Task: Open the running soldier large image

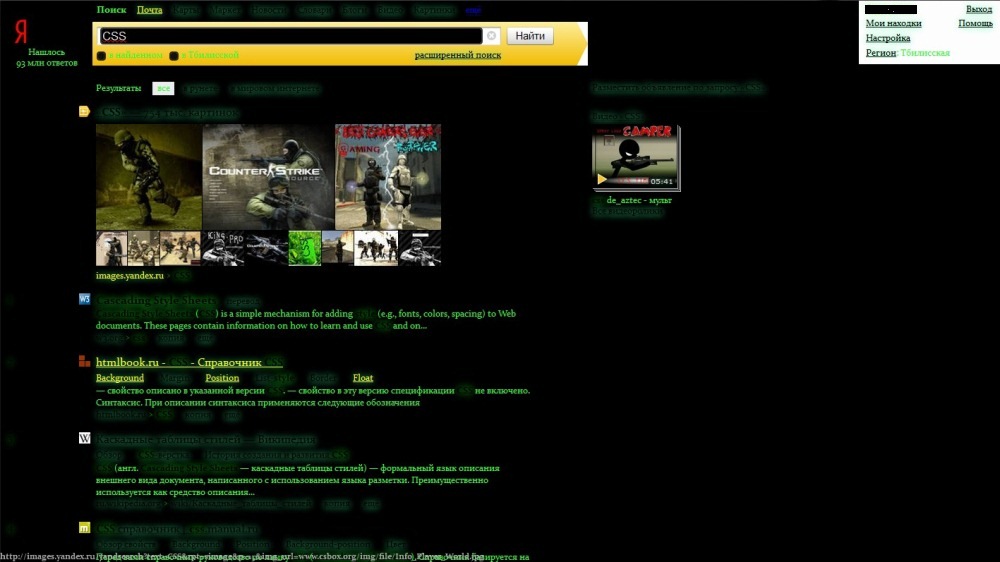Action: 149,177
